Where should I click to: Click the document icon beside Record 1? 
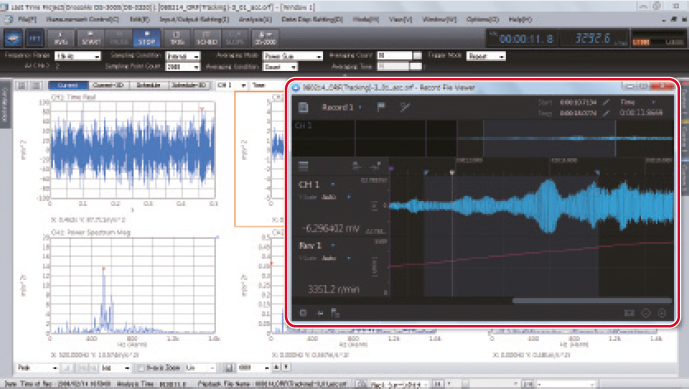(x=303, y=107)
